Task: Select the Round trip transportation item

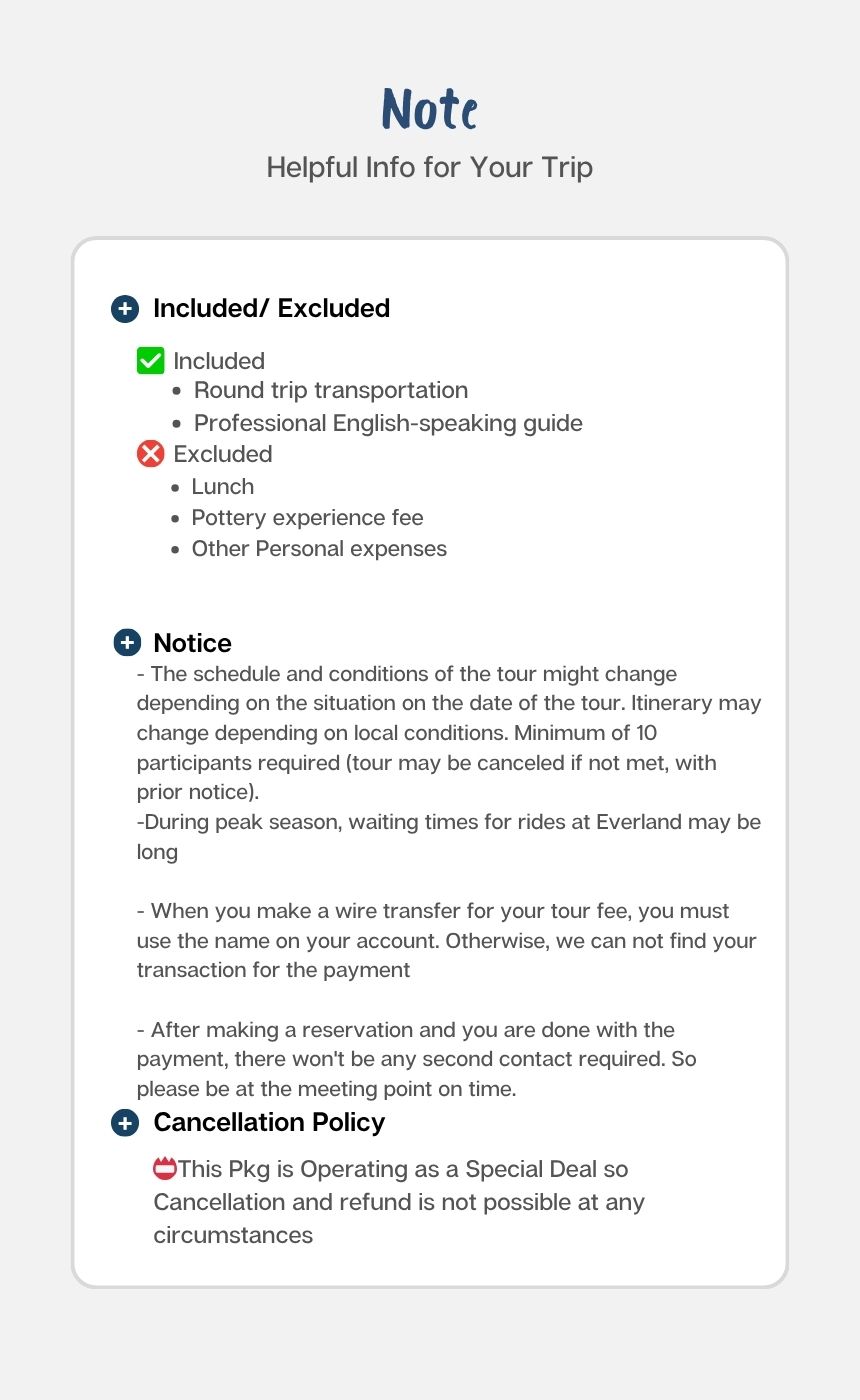Action: click(x=331, y=390)
